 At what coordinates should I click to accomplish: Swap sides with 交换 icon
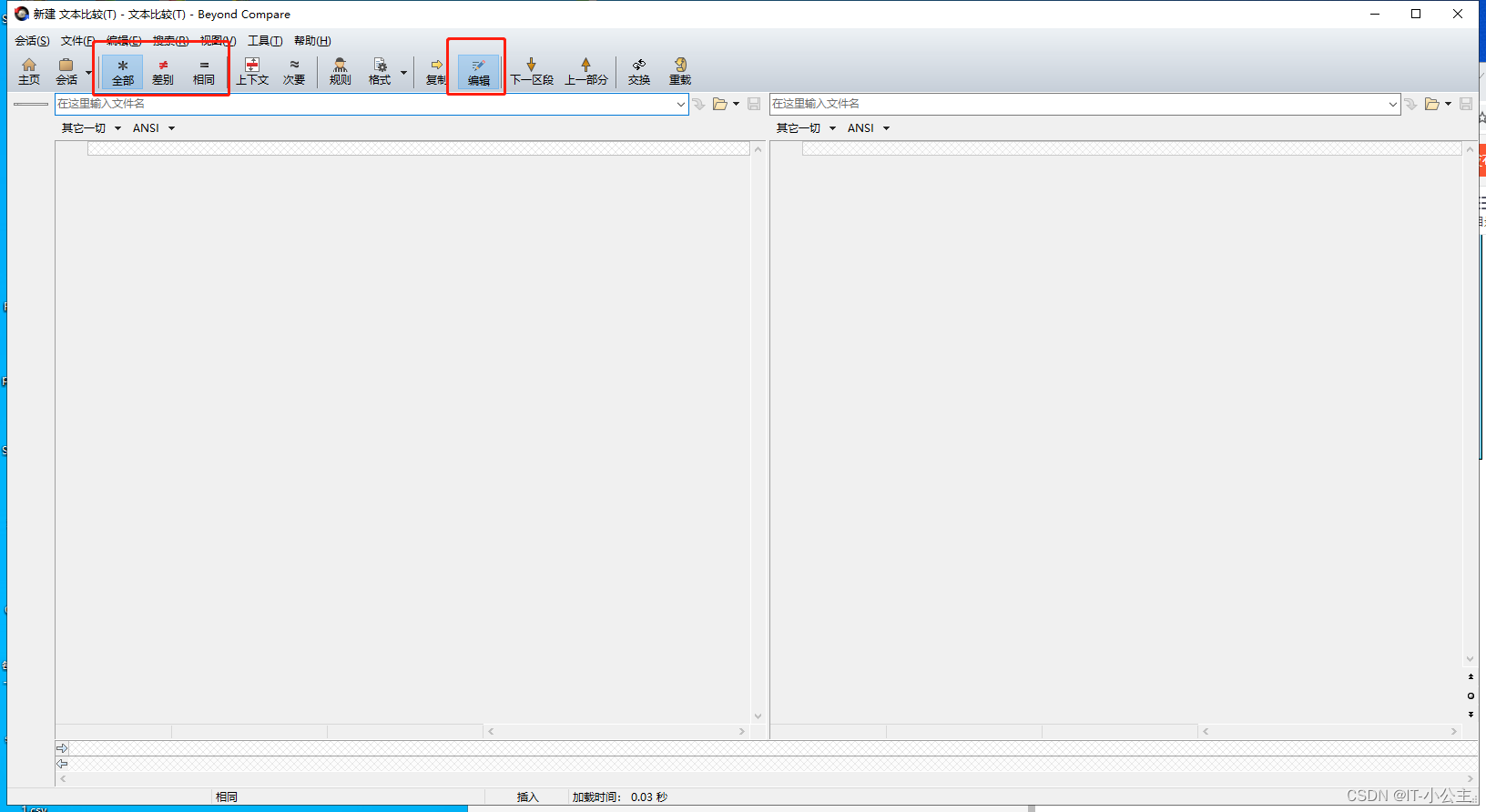[x=639, y=72]
